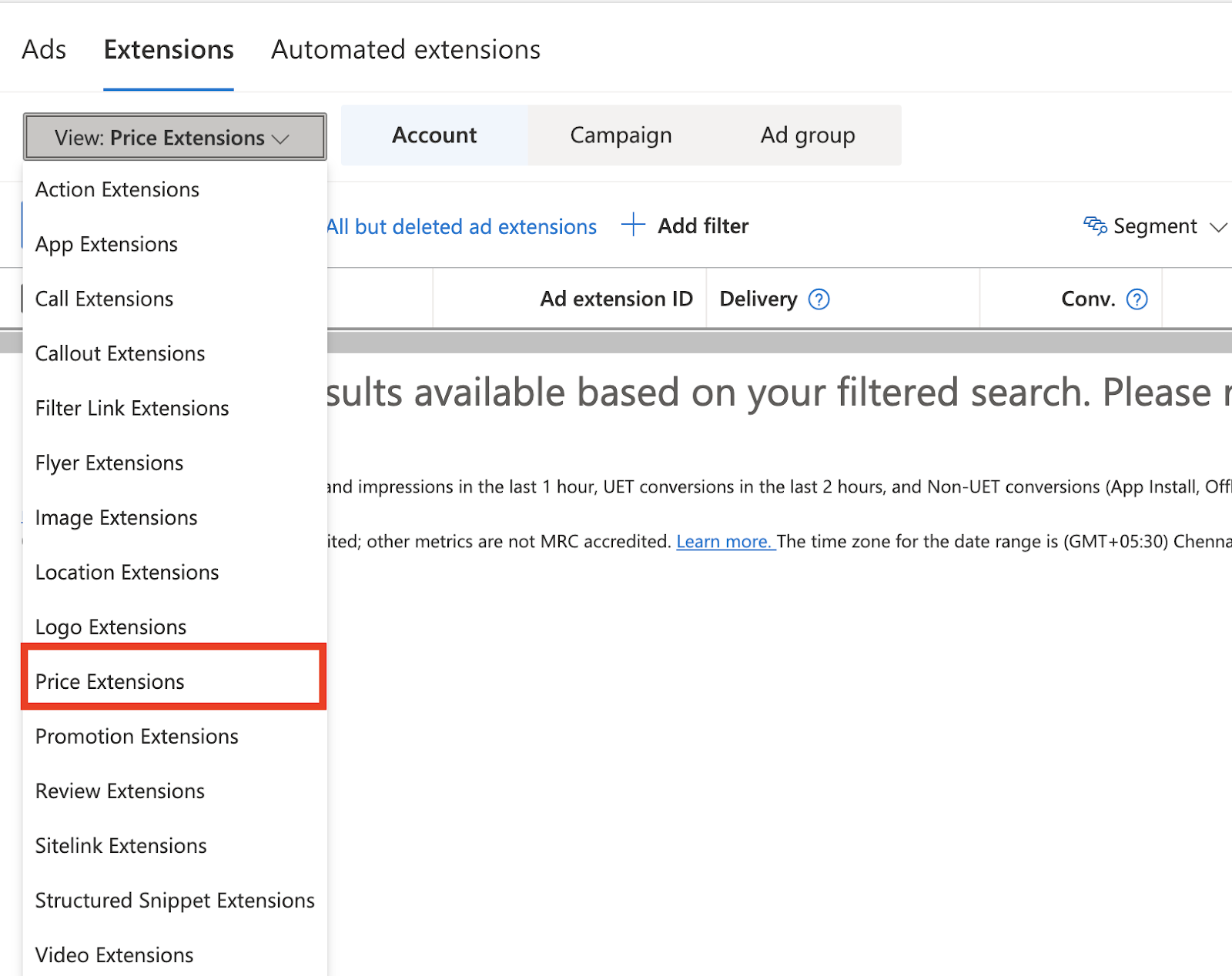Select the Account level tab
Screen dimensions: 1232x976
click(434, 135)
